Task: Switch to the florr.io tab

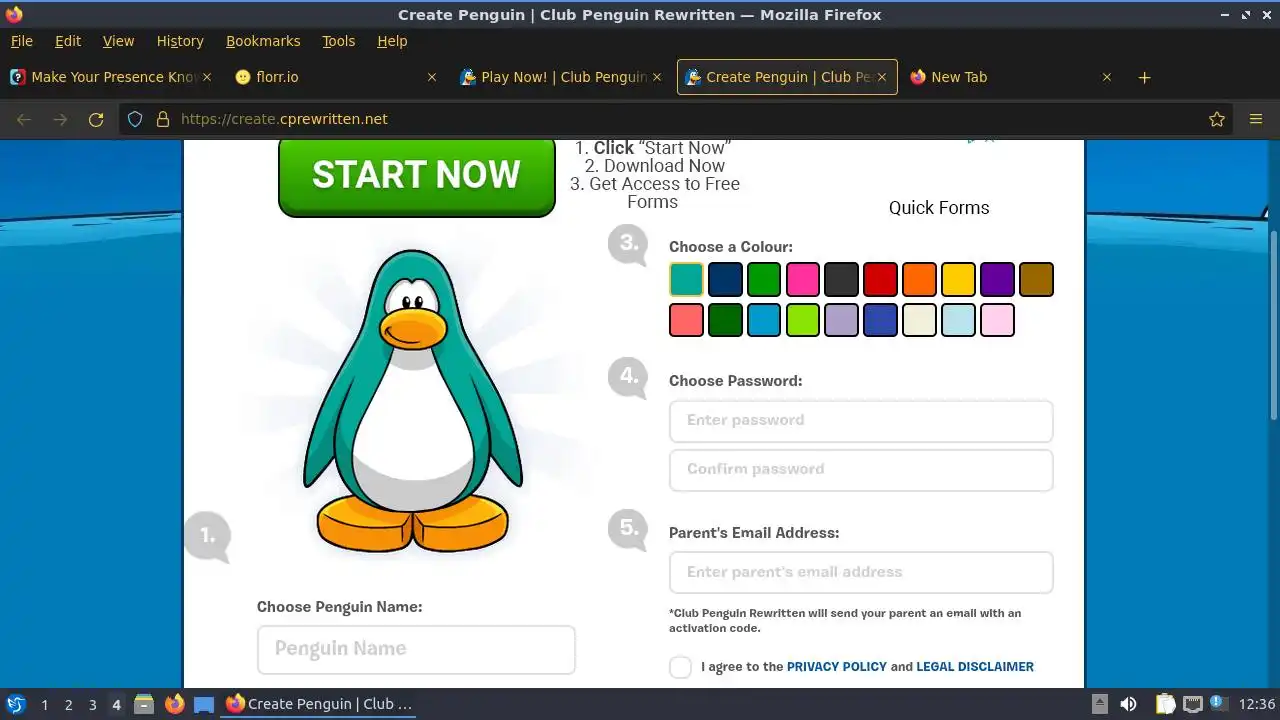Action: (335, 77)
